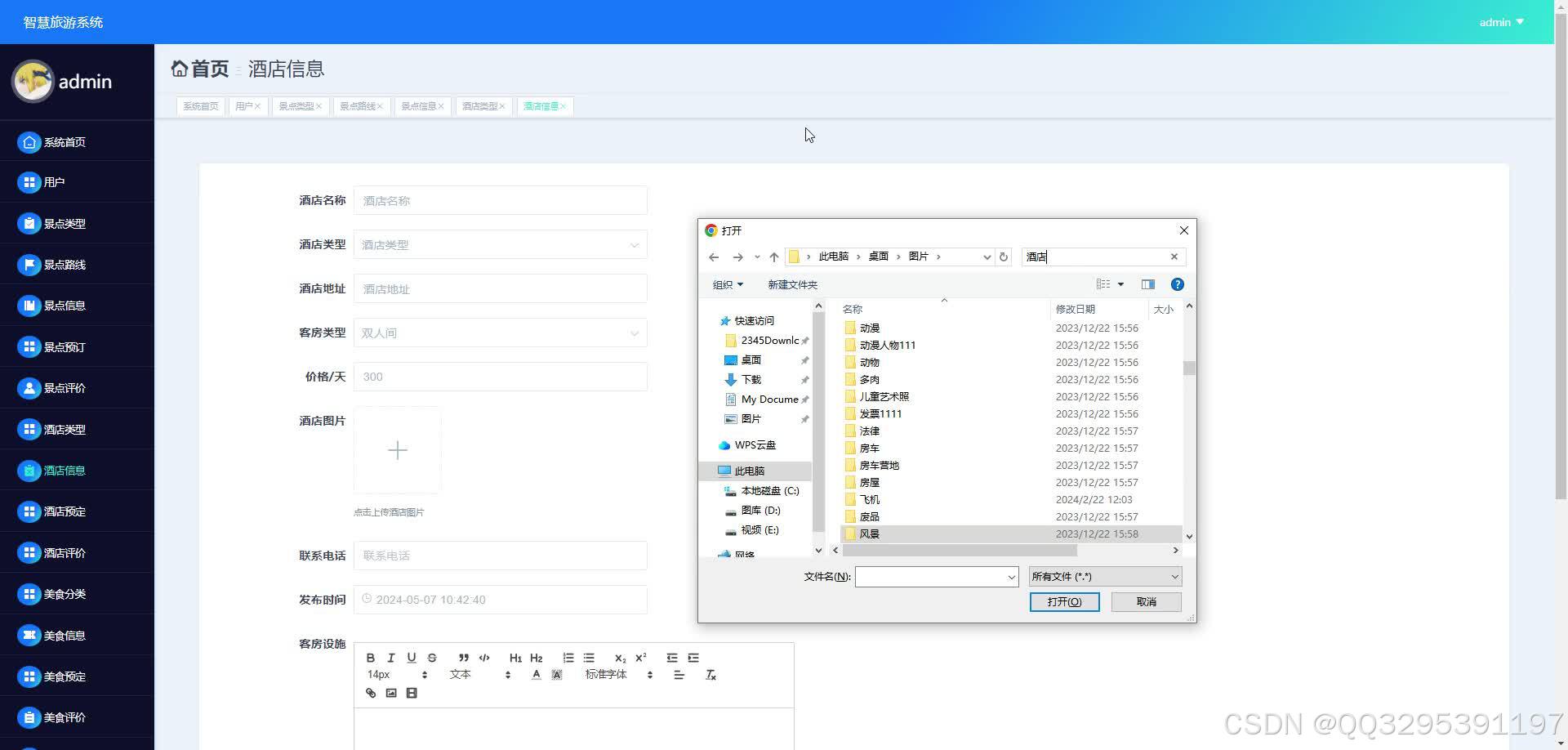This screenshot has width=1568, height=750.
Task: Click the 联系电话 input field
Action: [x=501, y=556]
